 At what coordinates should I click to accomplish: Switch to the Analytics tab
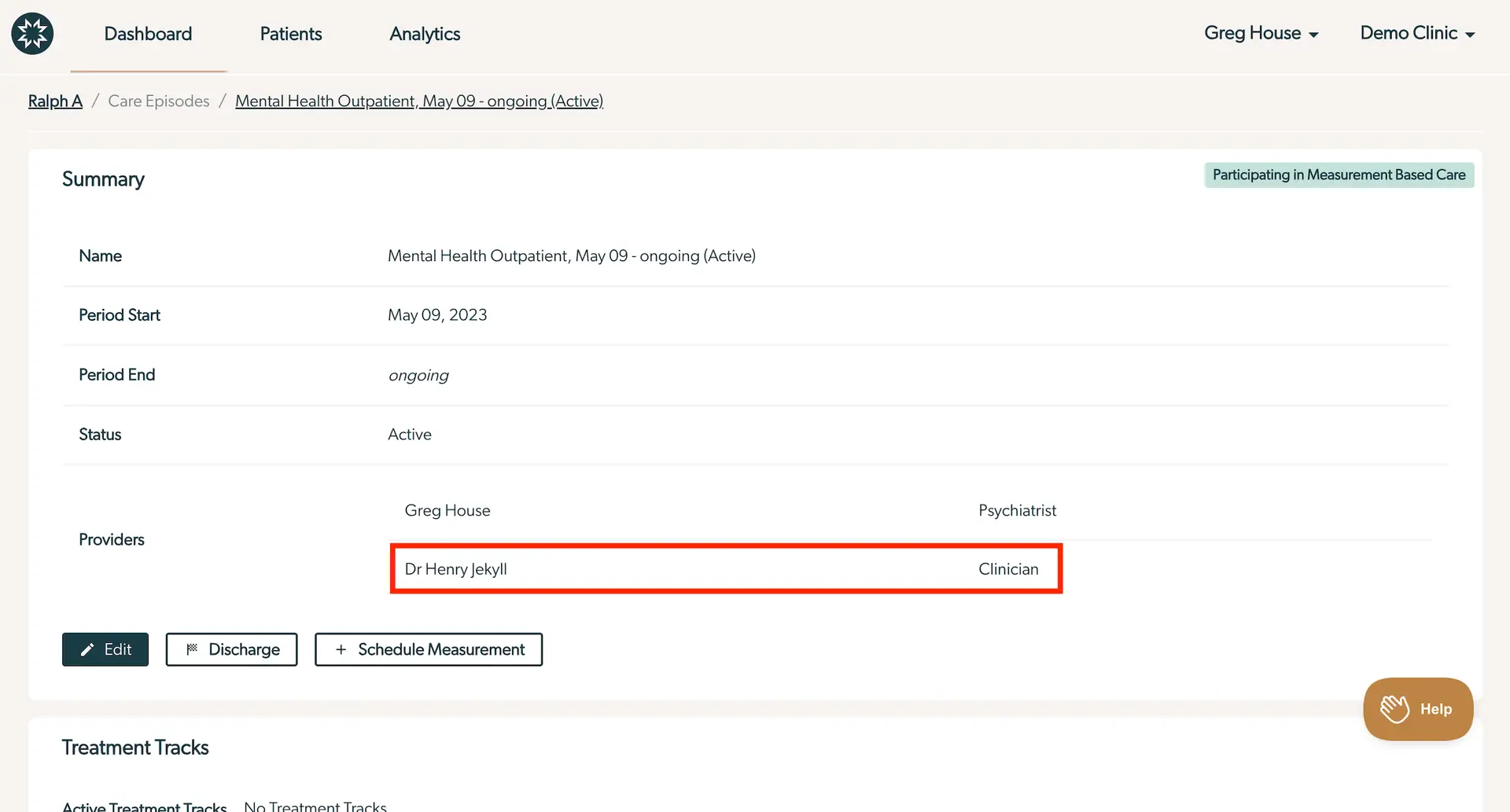[424, 34]
